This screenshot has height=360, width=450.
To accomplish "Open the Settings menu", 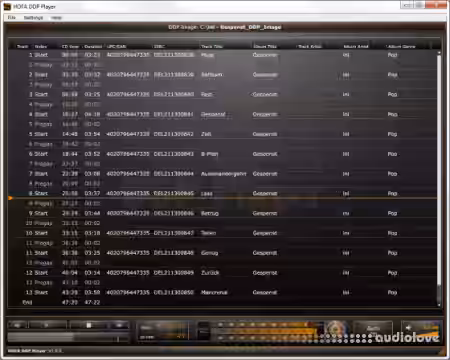I will coord(33,17).
